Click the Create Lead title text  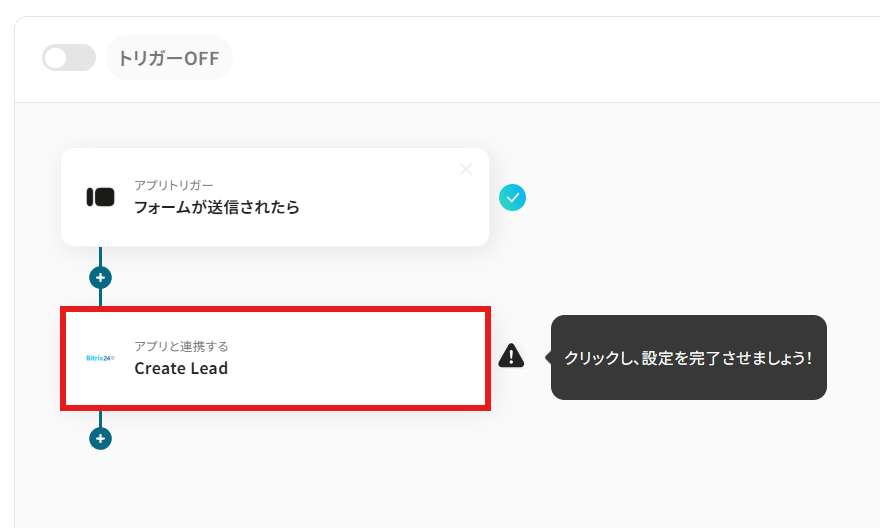pyautogui.click(x=181, y=368)
